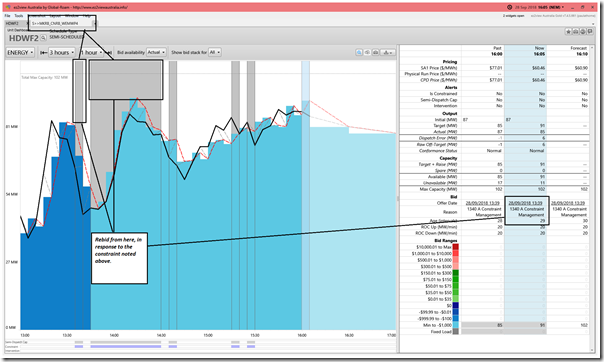Click Past column Offer Date link

[483, 203]
